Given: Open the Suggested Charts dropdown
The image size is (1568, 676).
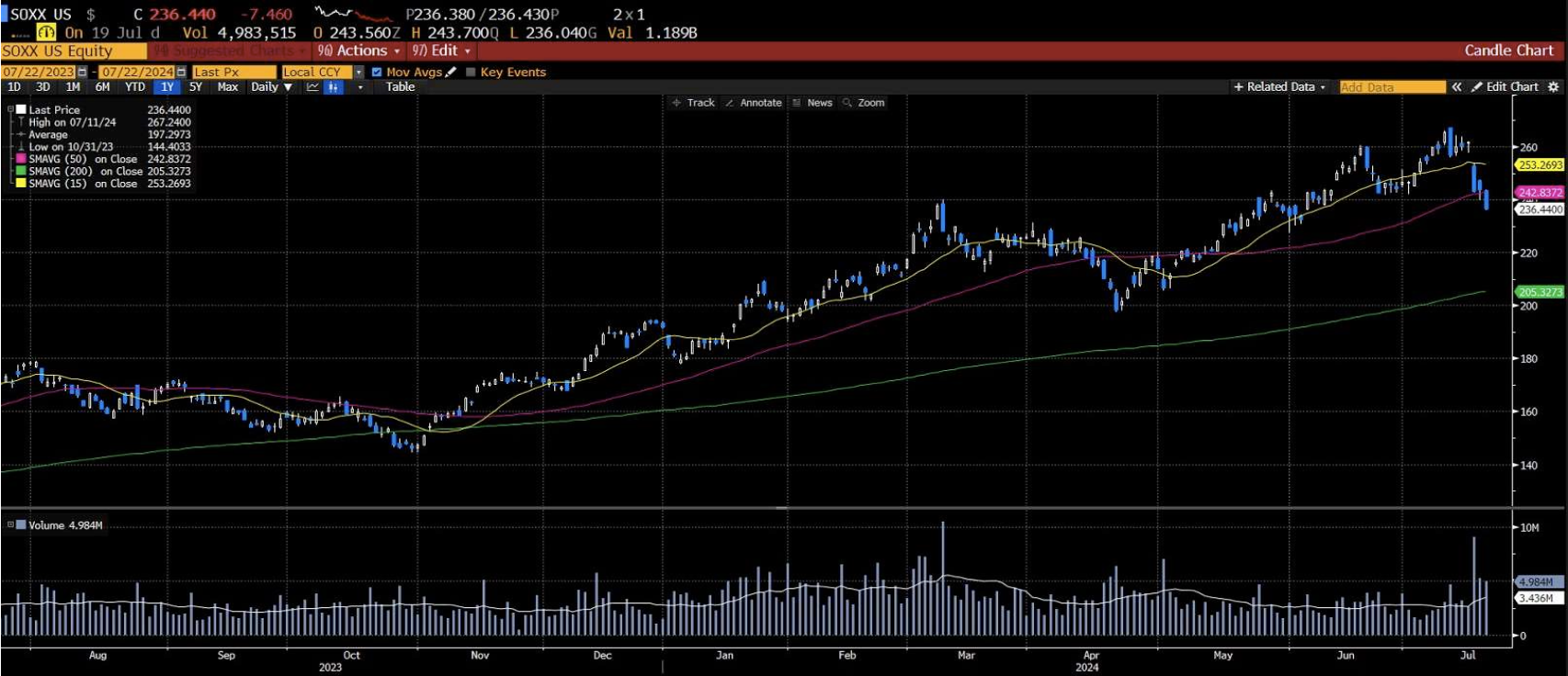Looking at the screenshot, I should [228, 51].
